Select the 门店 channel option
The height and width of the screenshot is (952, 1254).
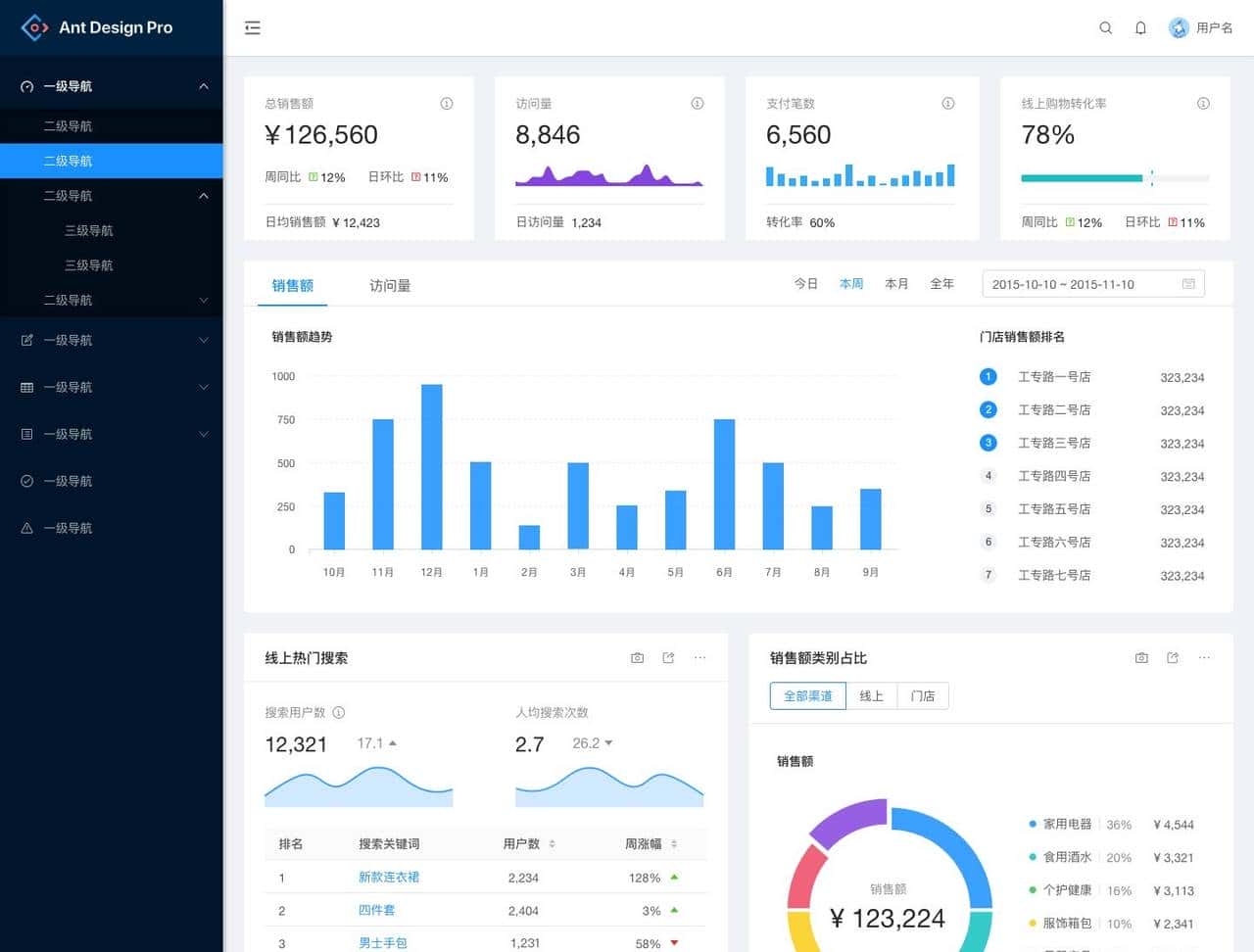point(922,695)
